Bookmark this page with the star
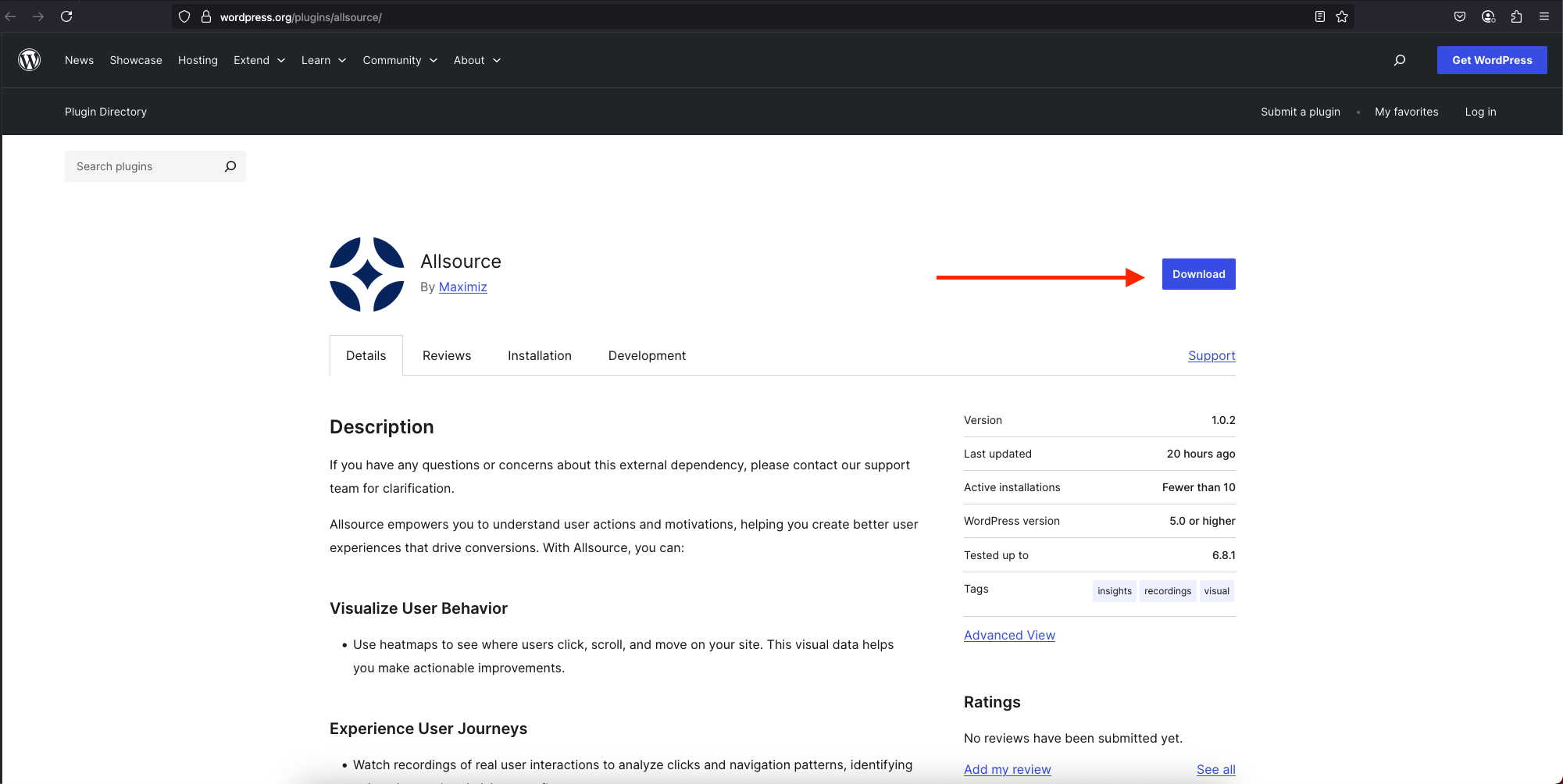The height and width of the screenshot is (784, 1563). [x=1342, y=16]
